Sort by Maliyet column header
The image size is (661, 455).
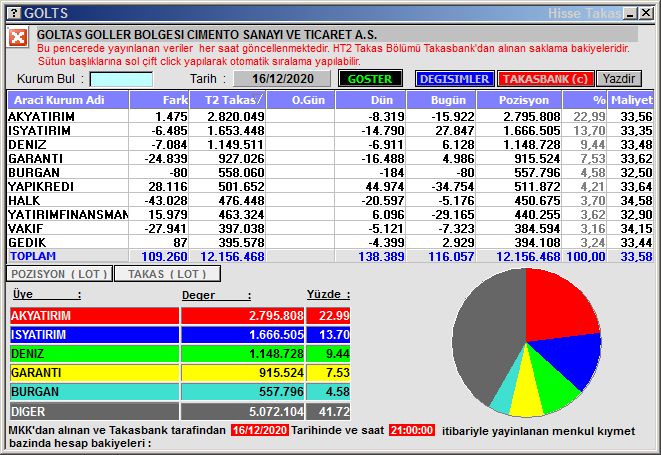tap(631, 100)
